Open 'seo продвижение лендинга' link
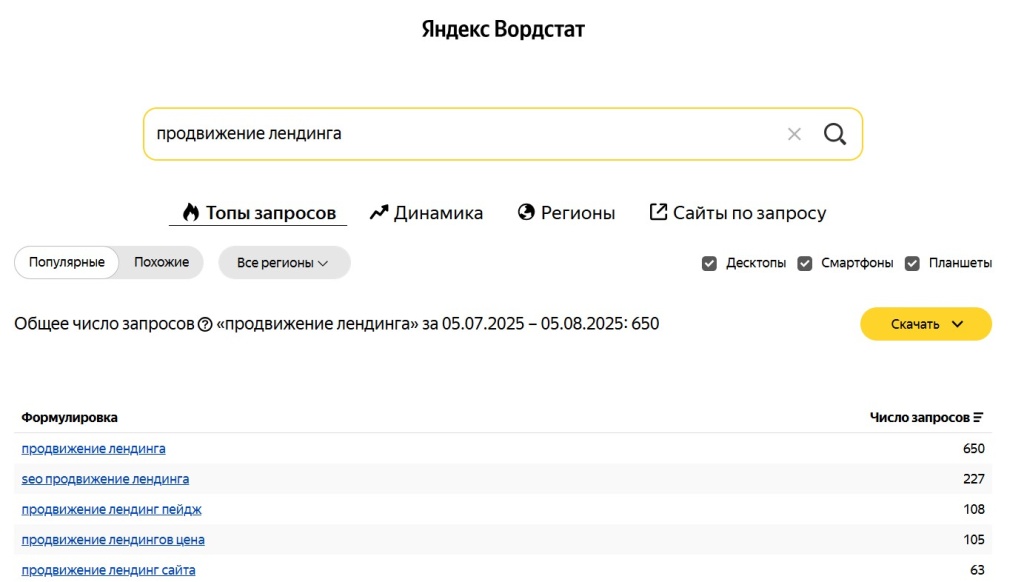This screenshot has height=582, width=1024. click(x=105, y=479)
